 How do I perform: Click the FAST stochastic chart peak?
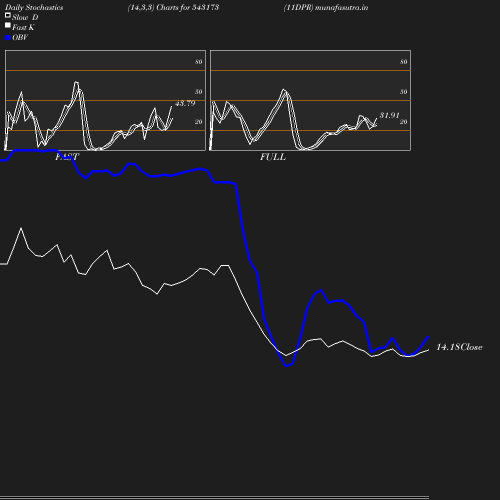(76, 82)
